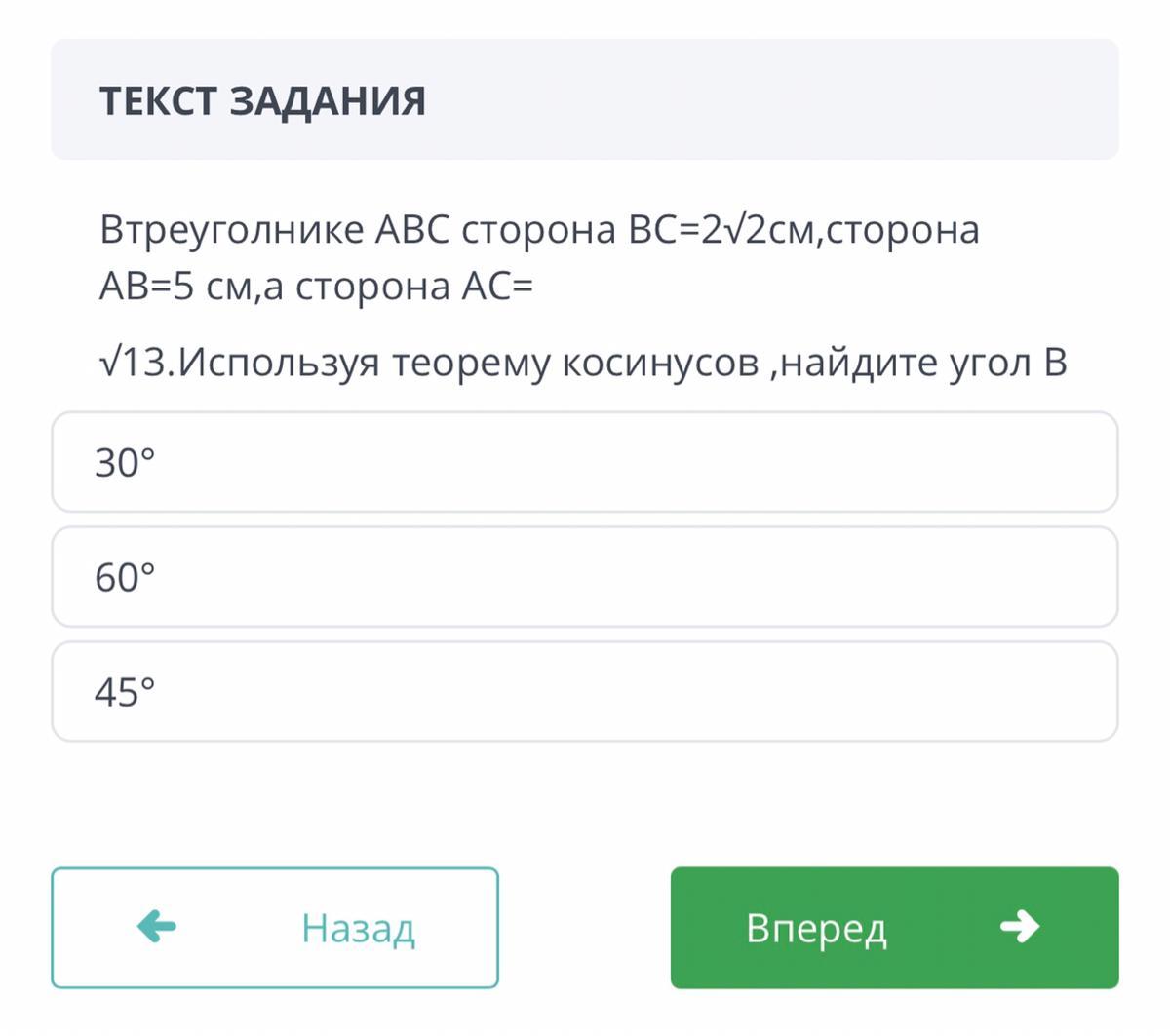Click the 60° text in second option
The width and height of the screenshot is (1170, 1036).
click(125, 577)
